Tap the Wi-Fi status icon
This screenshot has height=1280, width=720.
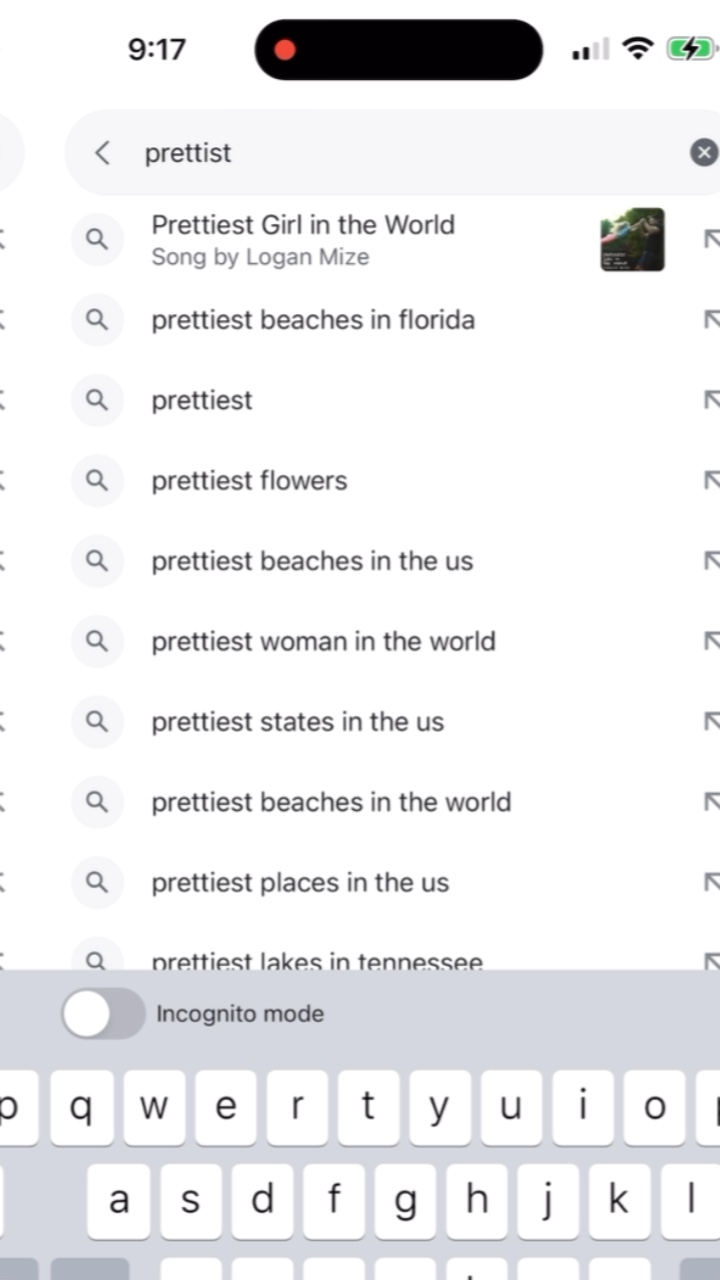point(637,49)
